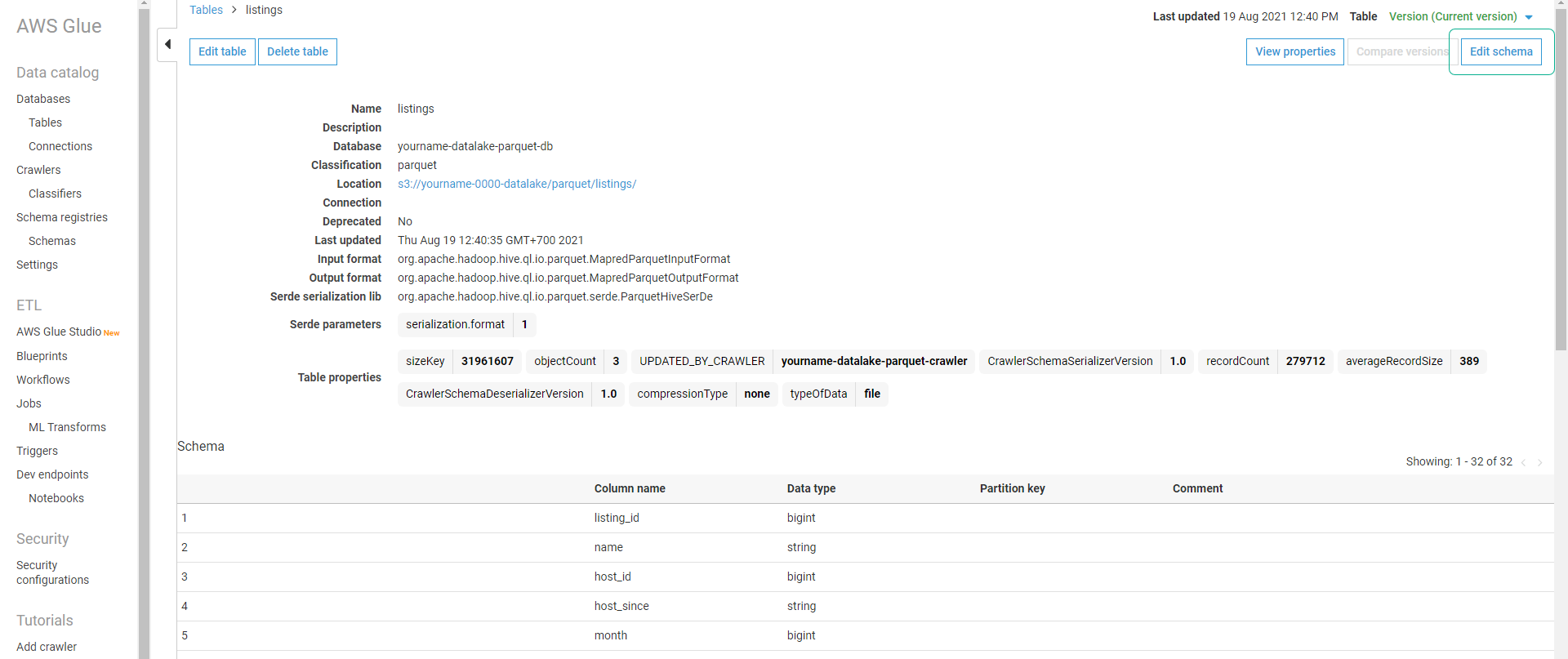The height and width of the screenshot is (659, 1568).
Task: Click the database name yourname-datalake-parquet-db
Action: point(475,146)
